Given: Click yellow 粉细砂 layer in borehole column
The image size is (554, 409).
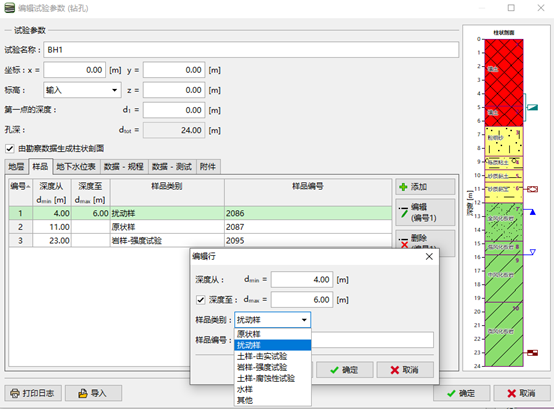Looking at the screenshot, I should [504, 141].
